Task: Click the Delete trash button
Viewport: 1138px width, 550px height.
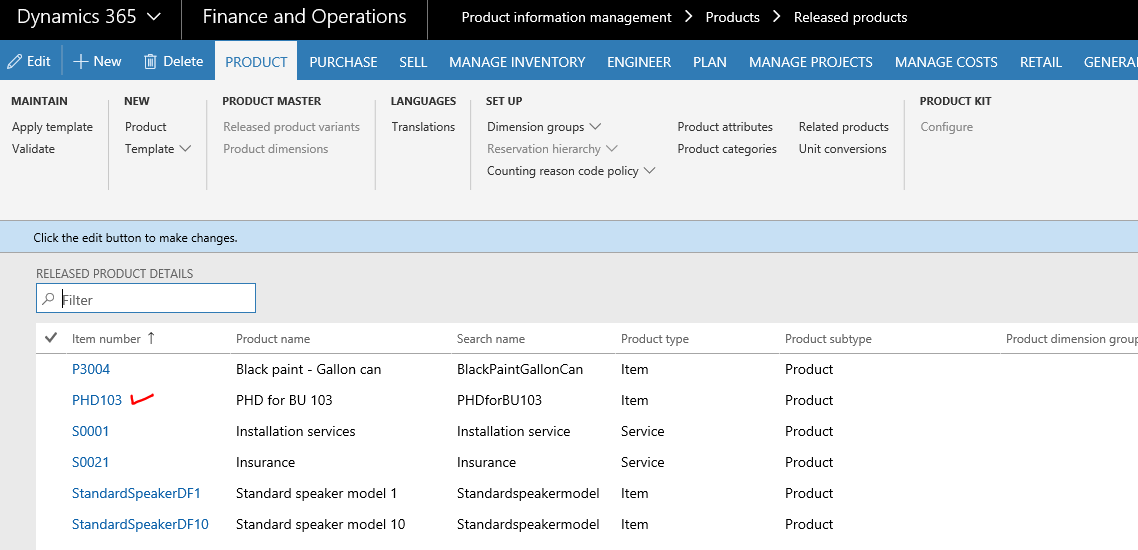Action: [173, 62]
